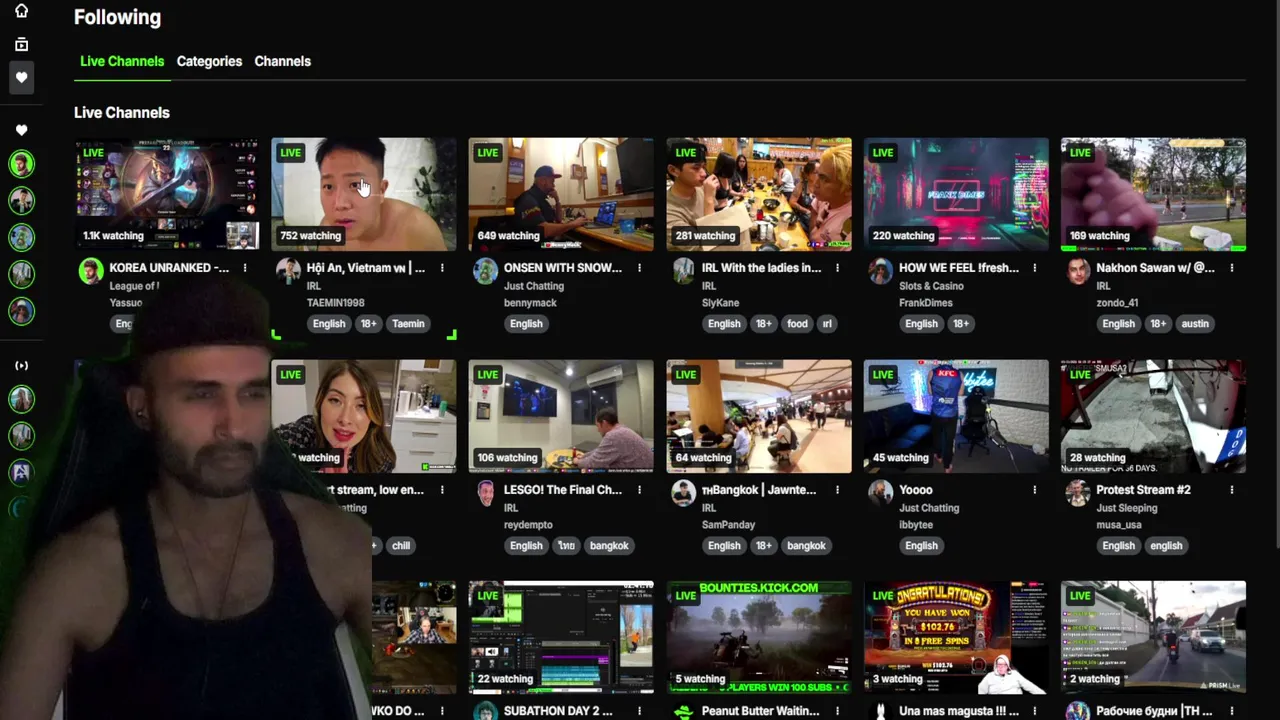1280x720 pixels.
Task: Switch to the Categories tab
Action: 209,61
